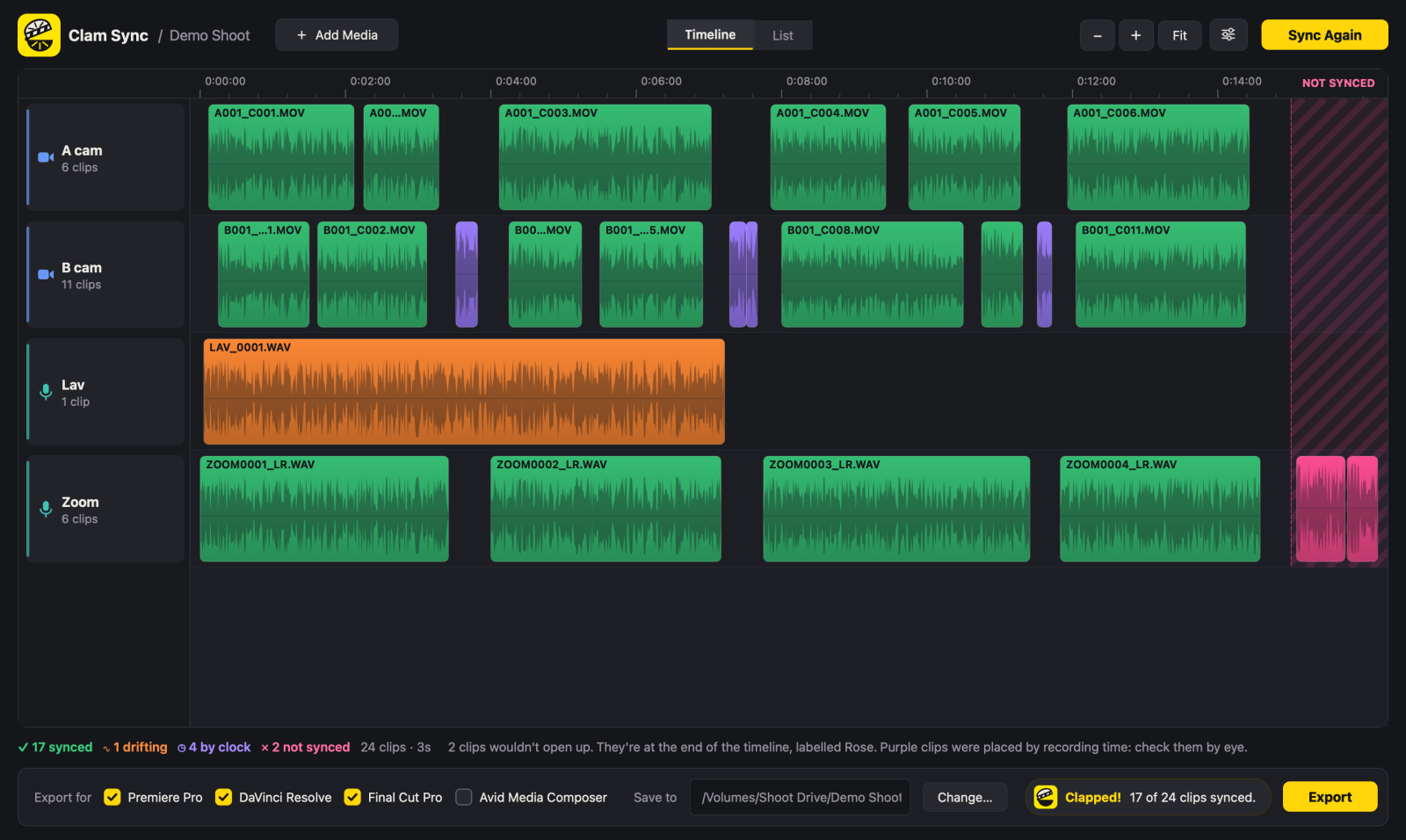Open the Demo Shoot project breadcrumb
The width and height of the screenshot is (1406, 840).
(x=209, y=35)
